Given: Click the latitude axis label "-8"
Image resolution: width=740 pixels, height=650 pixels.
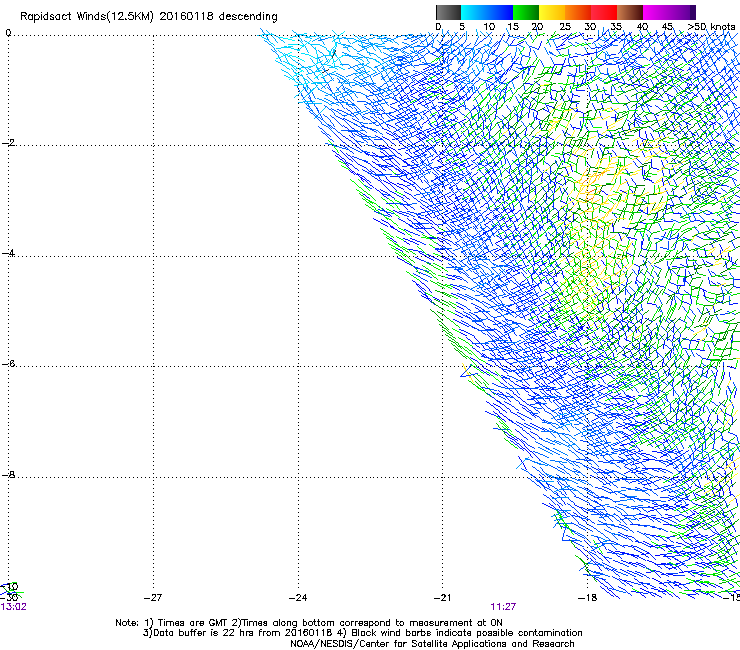Looking at the screenshot, I should click(x=8, y=474).
